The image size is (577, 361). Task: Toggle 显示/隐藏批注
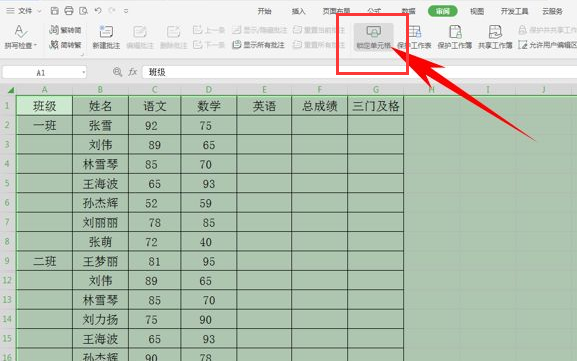point(259,30)
